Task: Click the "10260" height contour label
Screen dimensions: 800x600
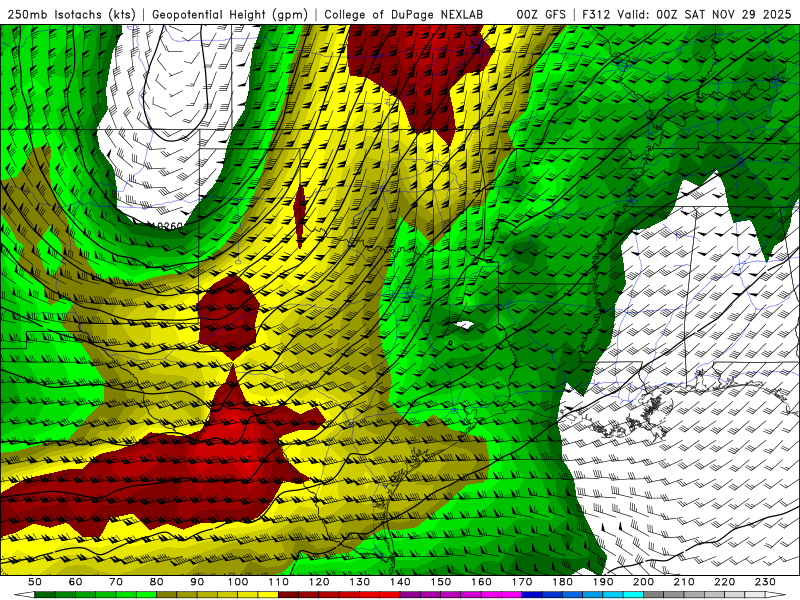Action: (166, 226)
